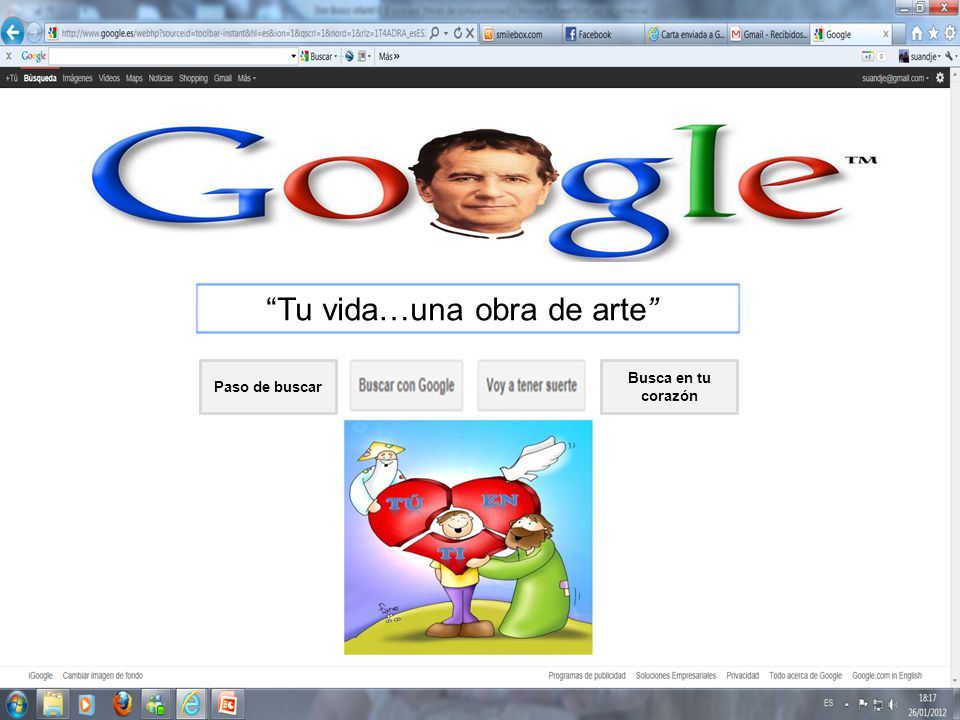This screenshot has width=960, height=720.
Task: Close the Google tab
Action: 885,35
